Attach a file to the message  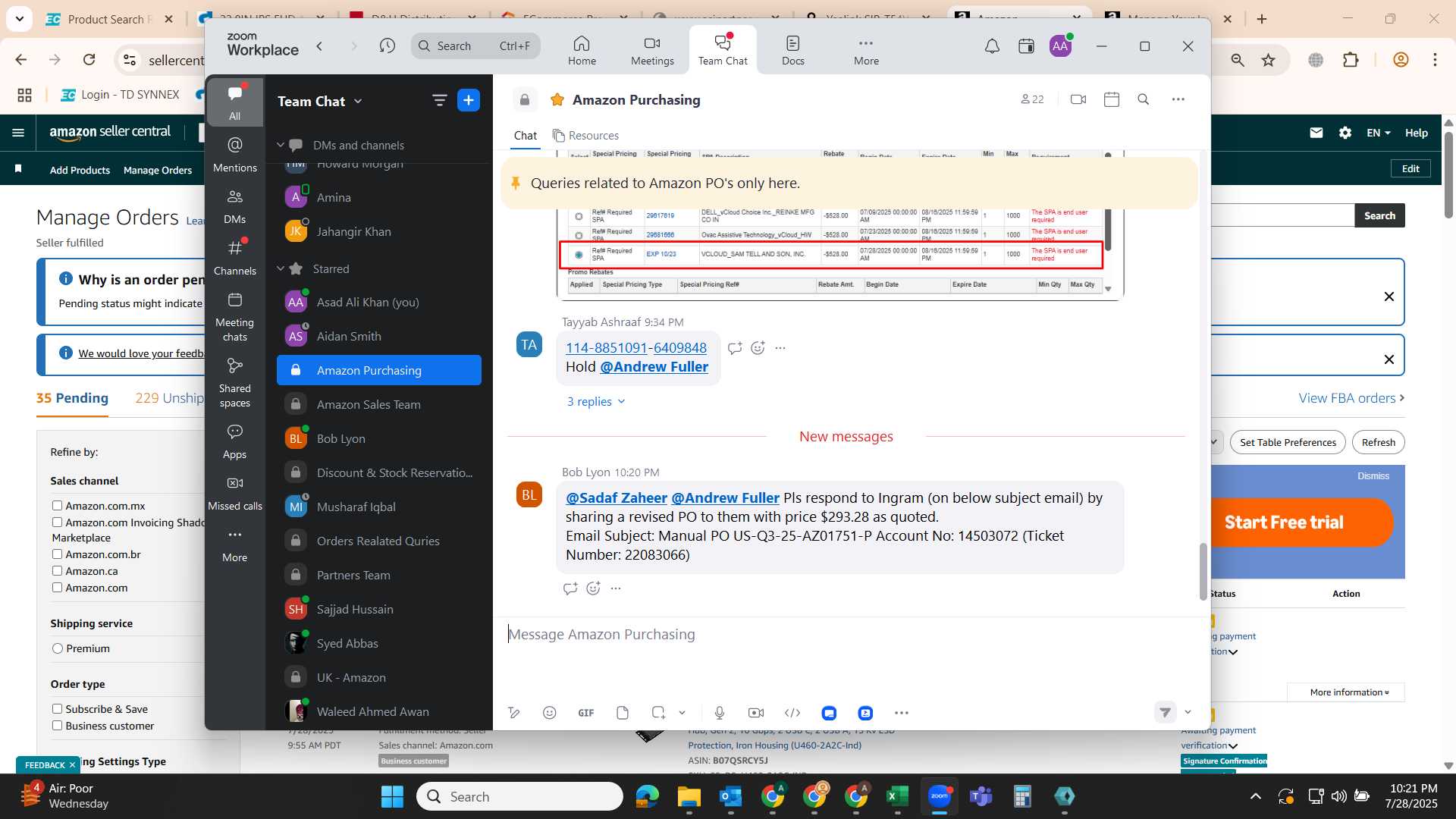pyautogui.click(x=623, y=713)
